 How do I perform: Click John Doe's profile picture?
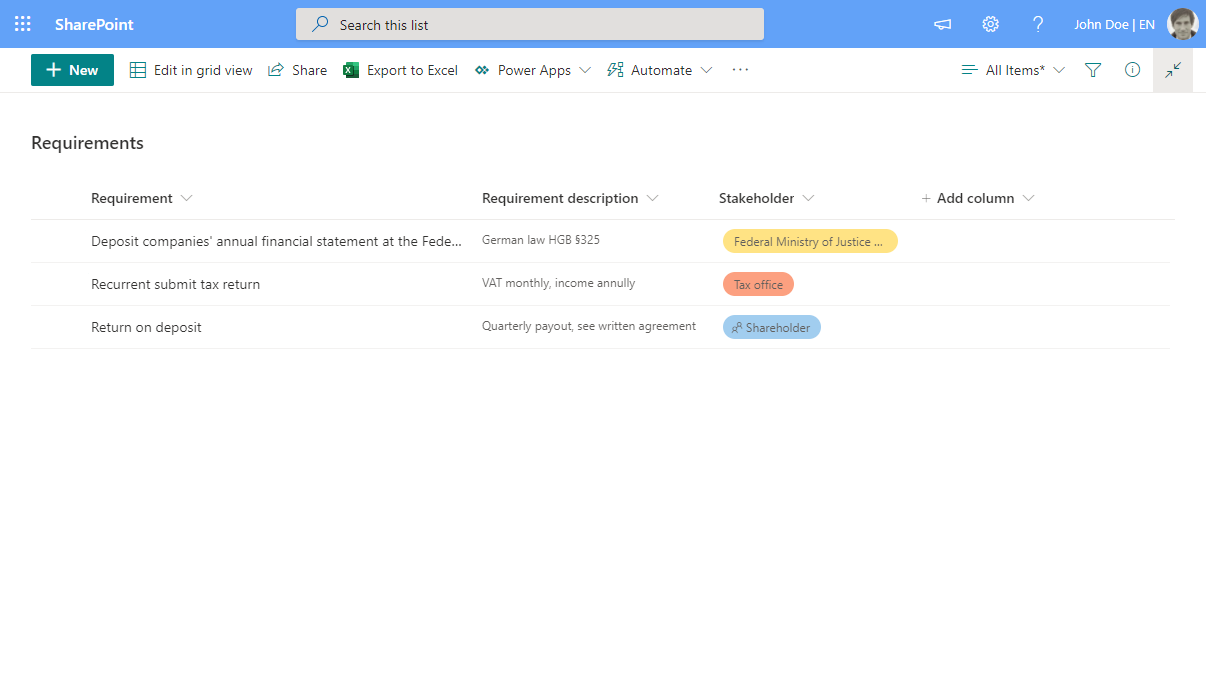pyautogui.click(x=1182, y=24)
